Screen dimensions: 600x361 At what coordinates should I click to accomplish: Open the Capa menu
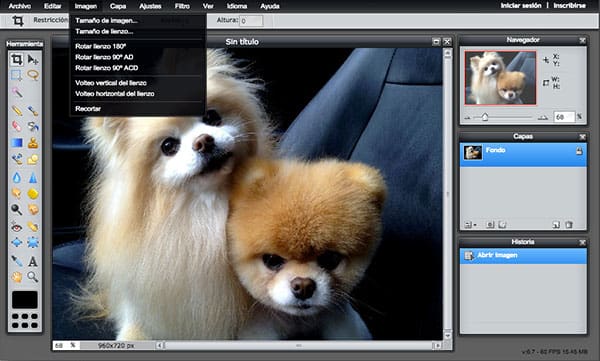pos(118,6)
